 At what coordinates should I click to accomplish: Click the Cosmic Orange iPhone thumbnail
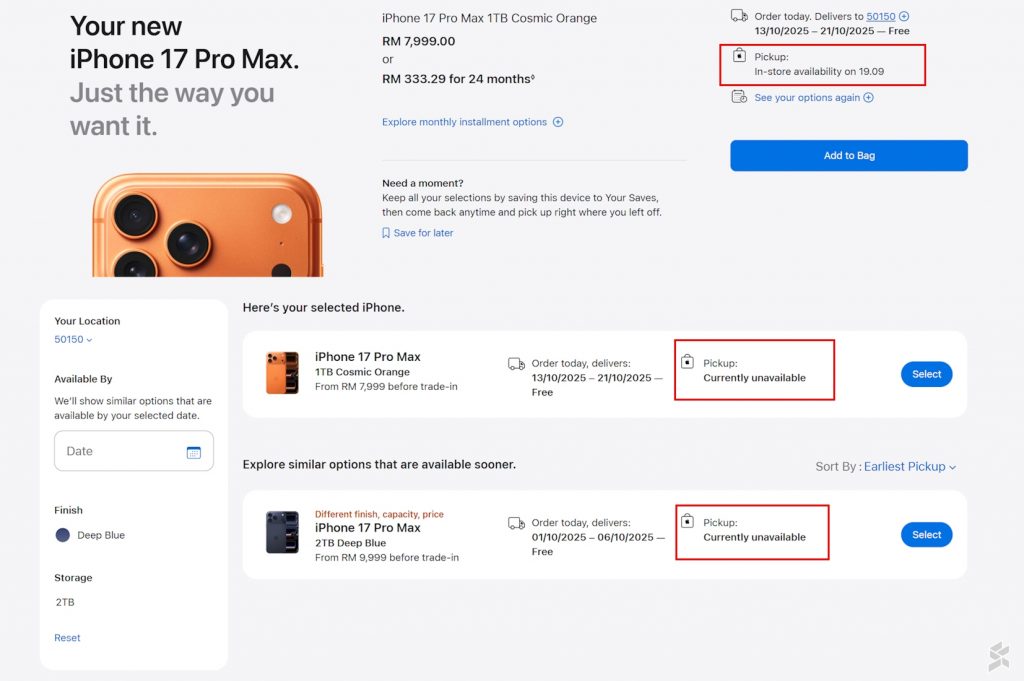coord(282,373)
